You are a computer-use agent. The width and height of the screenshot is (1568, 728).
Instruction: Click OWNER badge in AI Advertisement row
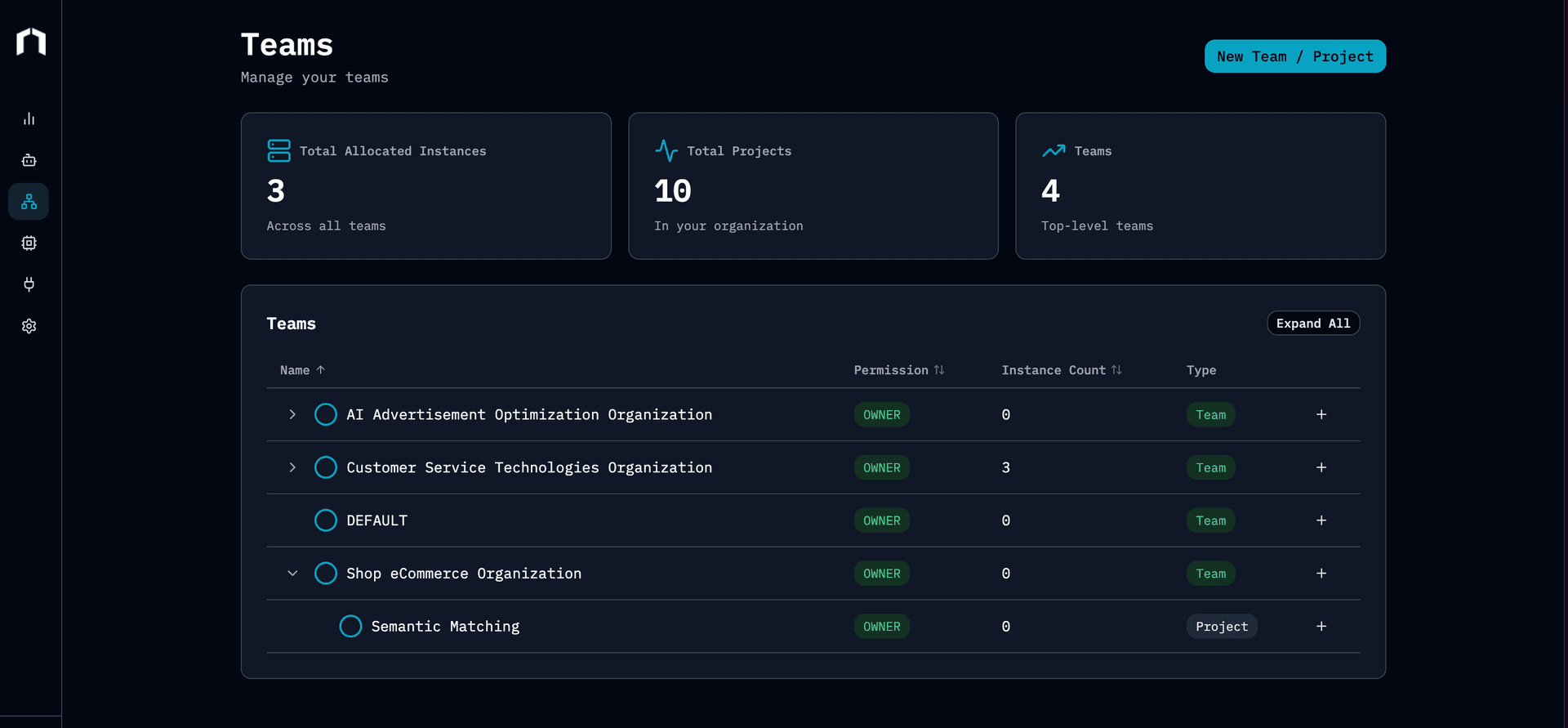882,414
